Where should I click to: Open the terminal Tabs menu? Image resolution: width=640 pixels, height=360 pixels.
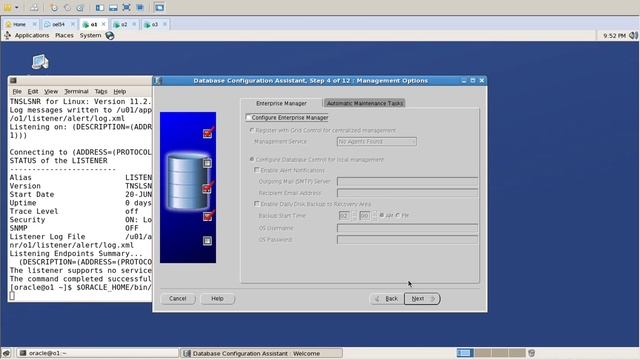pos(101,91)
